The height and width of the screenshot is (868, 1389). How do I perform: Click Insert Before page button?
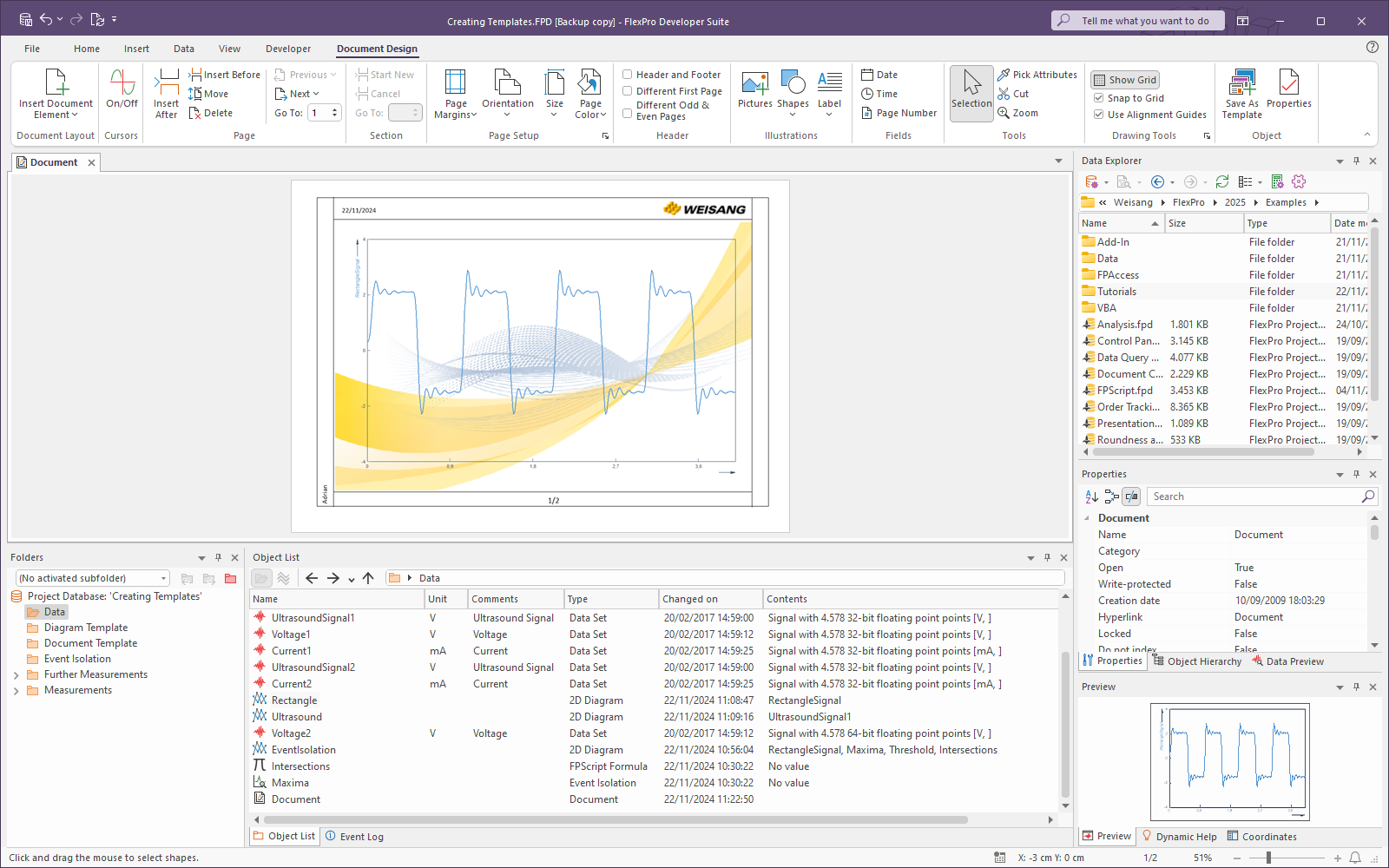point(224,75)
